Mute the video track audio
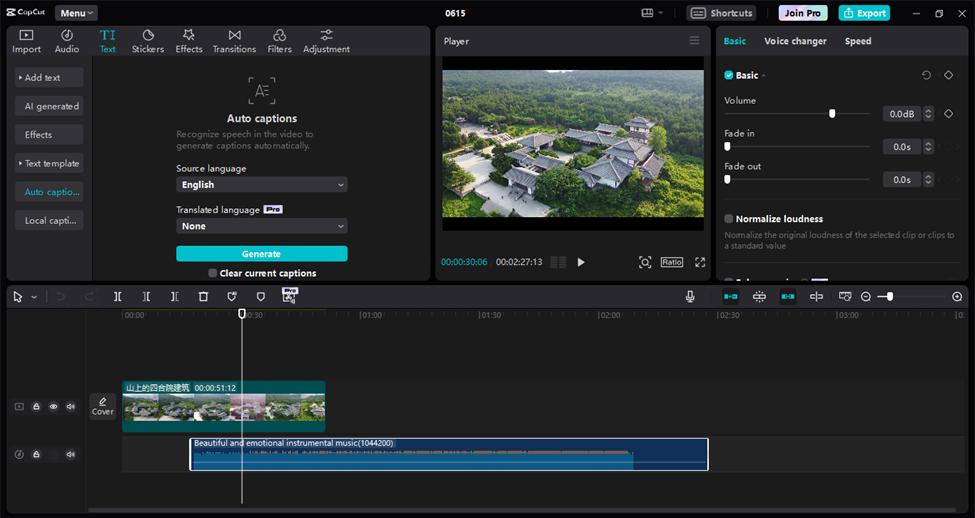Screen dimensions: 975x518 pyautogui.click(x=71, y=407)
